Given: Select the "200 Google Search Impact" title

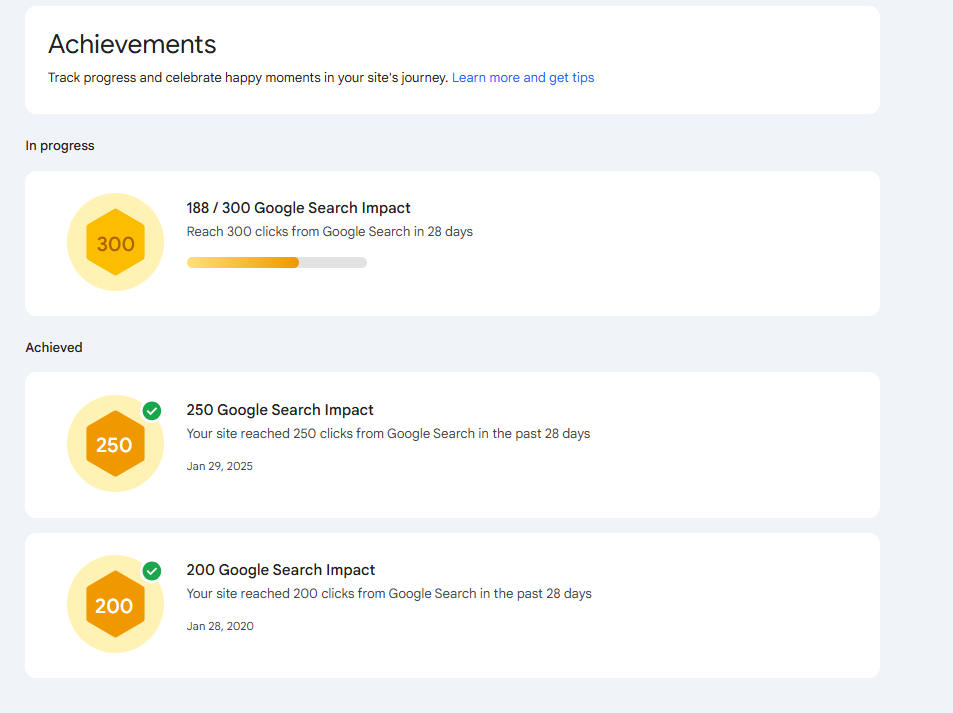Looking at the screenshot, I should click(x=280, y=570).
